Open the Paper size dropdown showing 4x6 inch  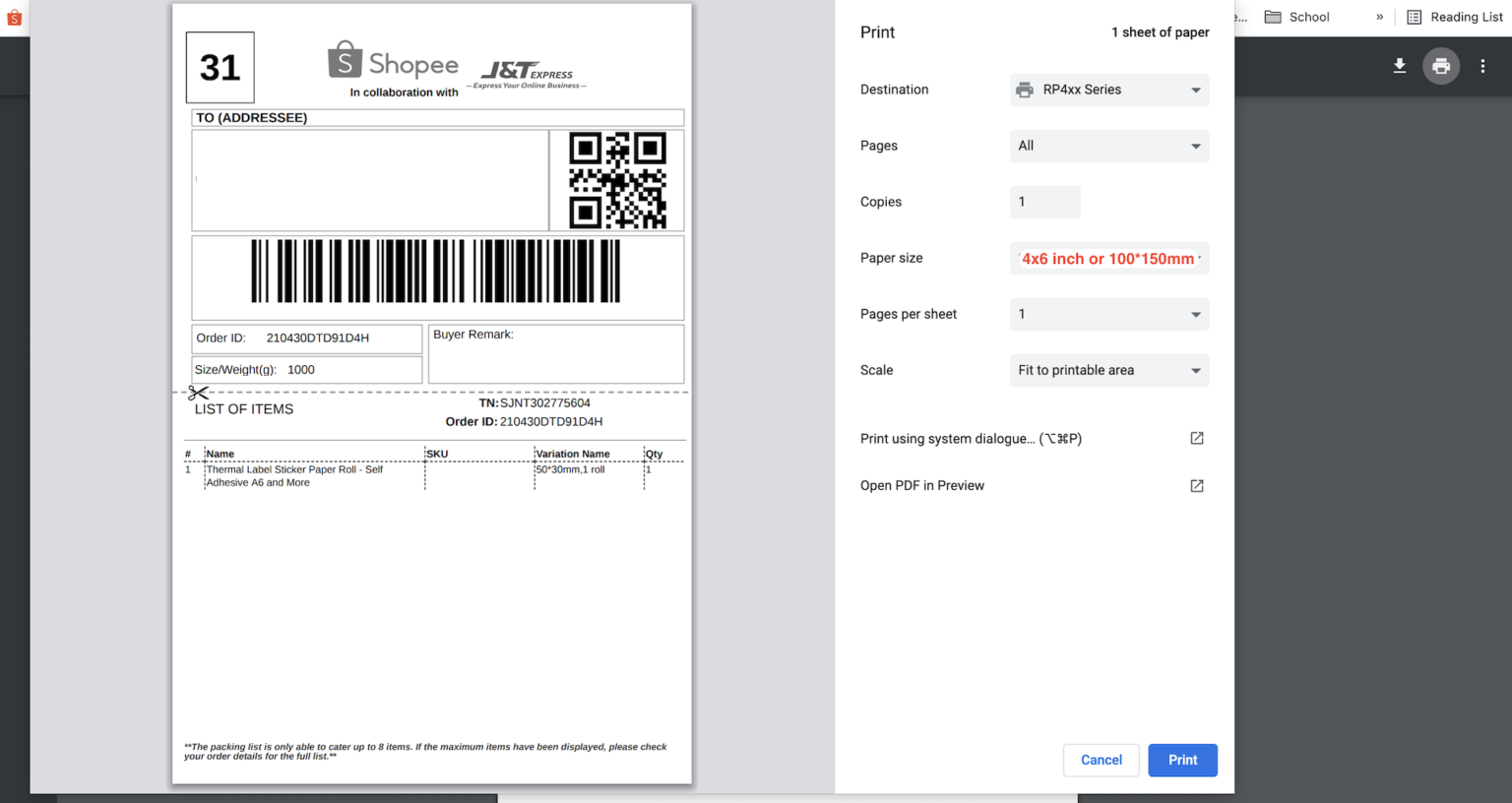pos(1109,258)
